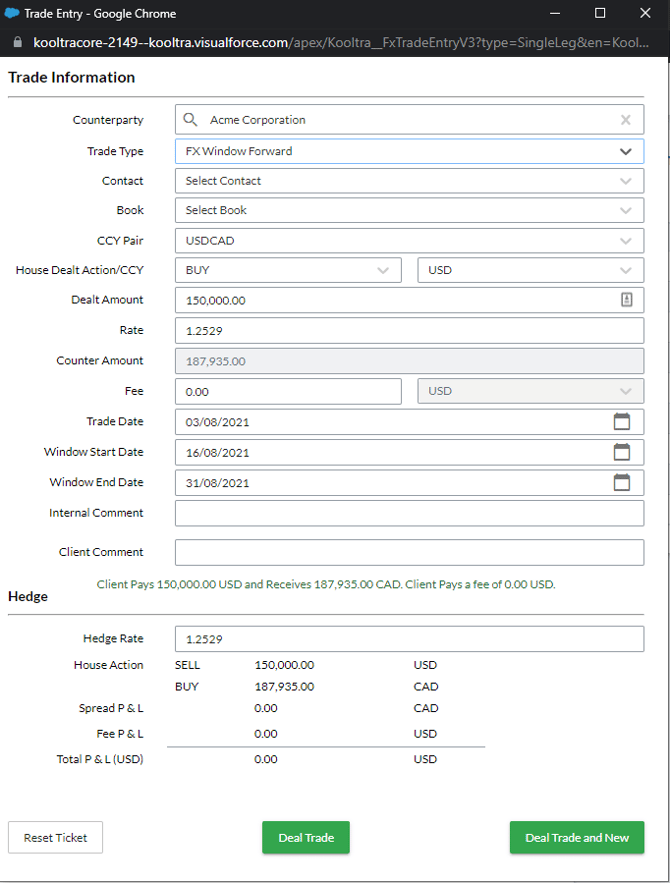This screenshot has height=883, width=670.
Task: Open the Window Start Date calendar icon
Action: coord(622,452)
